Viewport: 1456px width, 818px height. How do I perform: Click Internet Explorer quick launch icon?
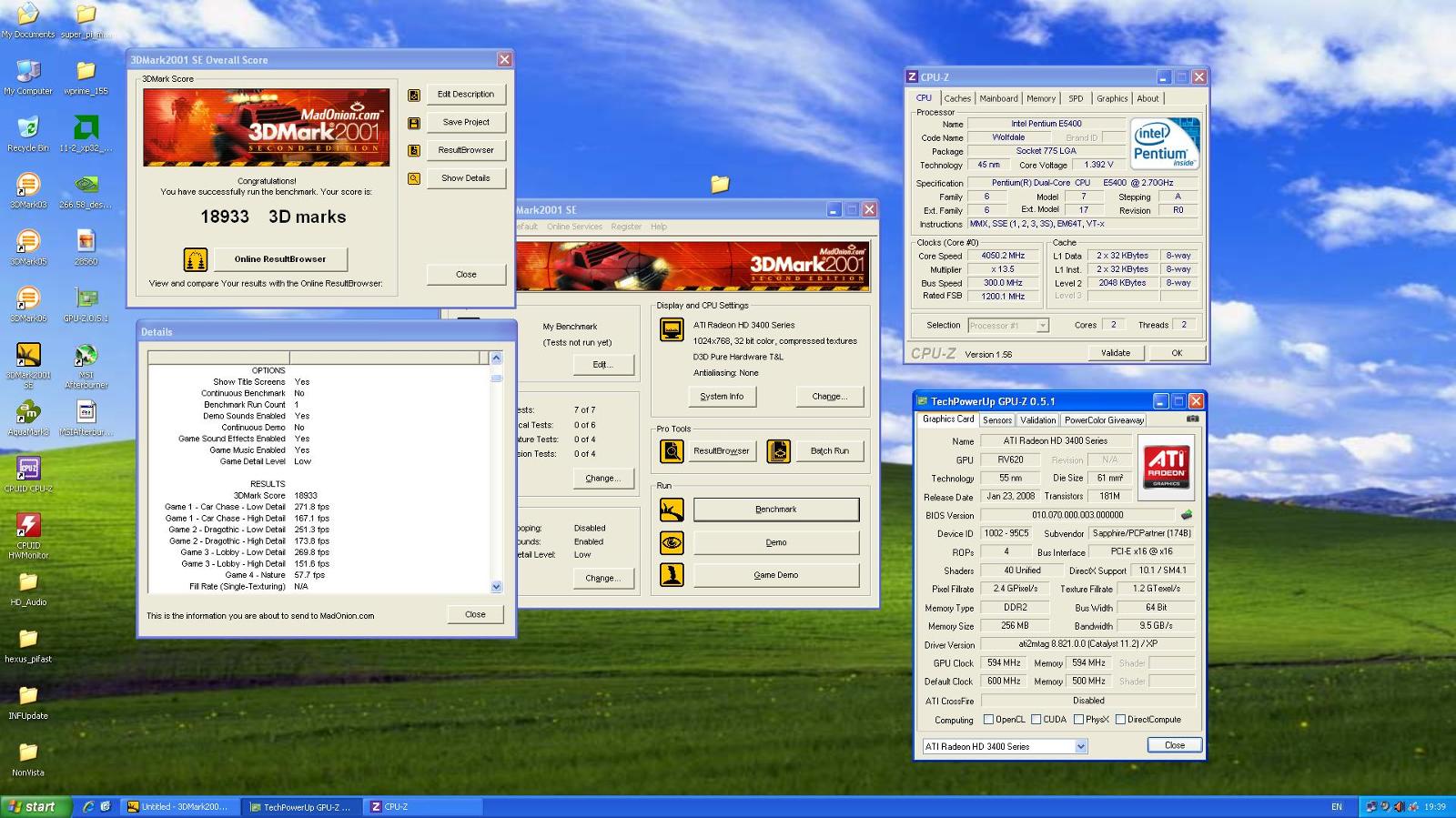(88, 806)
